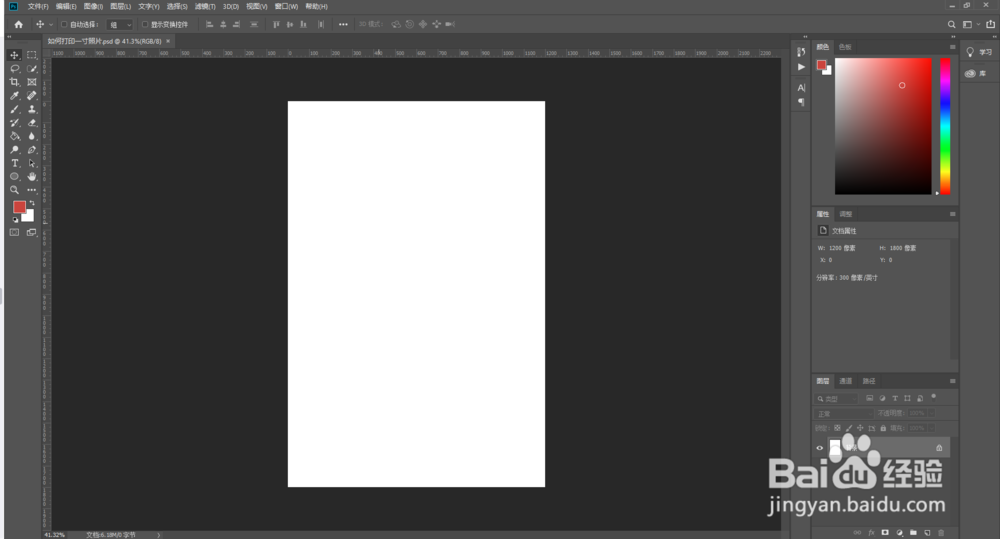Viewport: 1000px width, 539px height.
Task: Open the 滤镜(T) menu
Action: [x=205, y=6]
